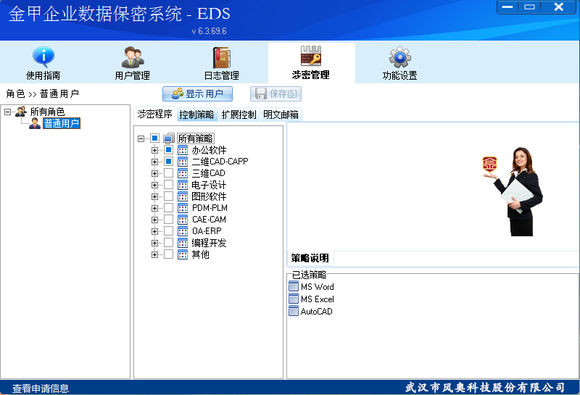Image resolution: width=580 pixels, height=395 pixels.
Task: Click the OA·ERP category icon
Action: coord(183,231)
